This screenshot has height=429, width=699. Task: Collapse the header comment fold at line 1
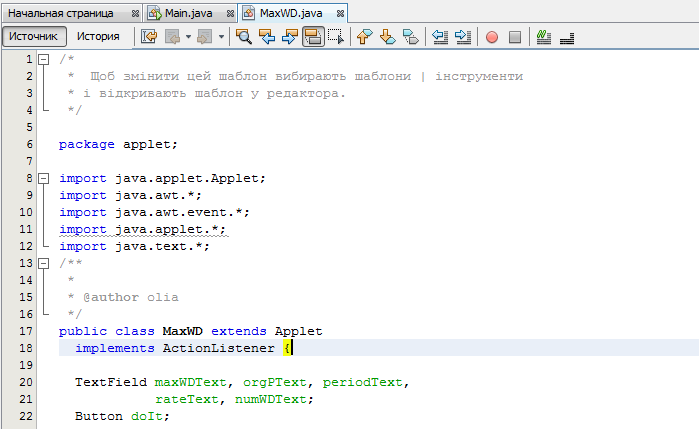point(43,59)
